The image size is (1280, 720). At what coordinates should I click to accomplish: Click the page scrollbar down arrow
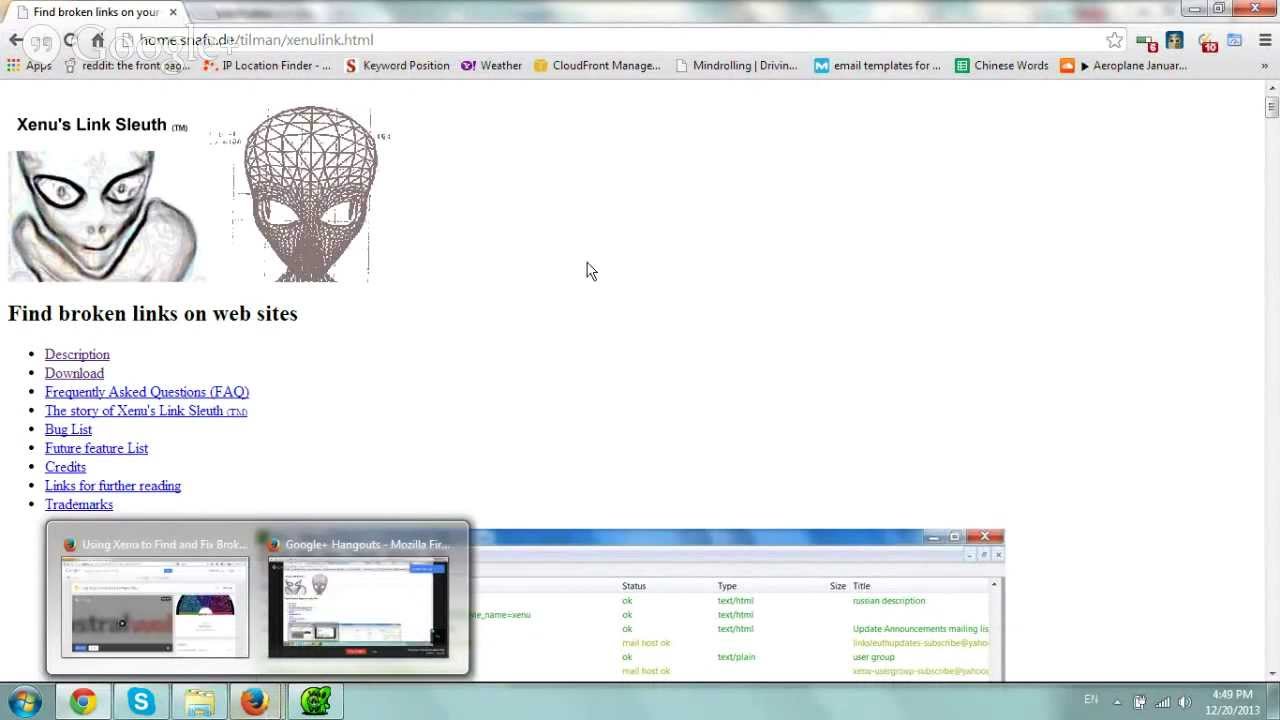pyautogui.click(x=1272, y=675)
